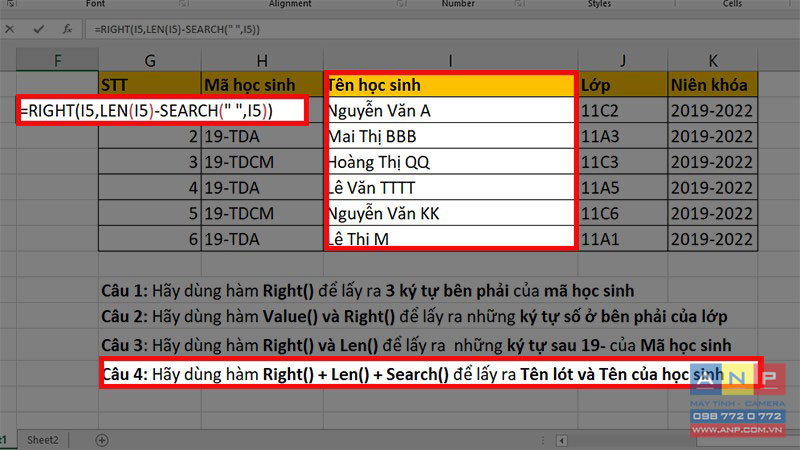The width and height of the screenshot is (800, 450).
Task: Select STT cell with number 2
Action: coord(150,136)
